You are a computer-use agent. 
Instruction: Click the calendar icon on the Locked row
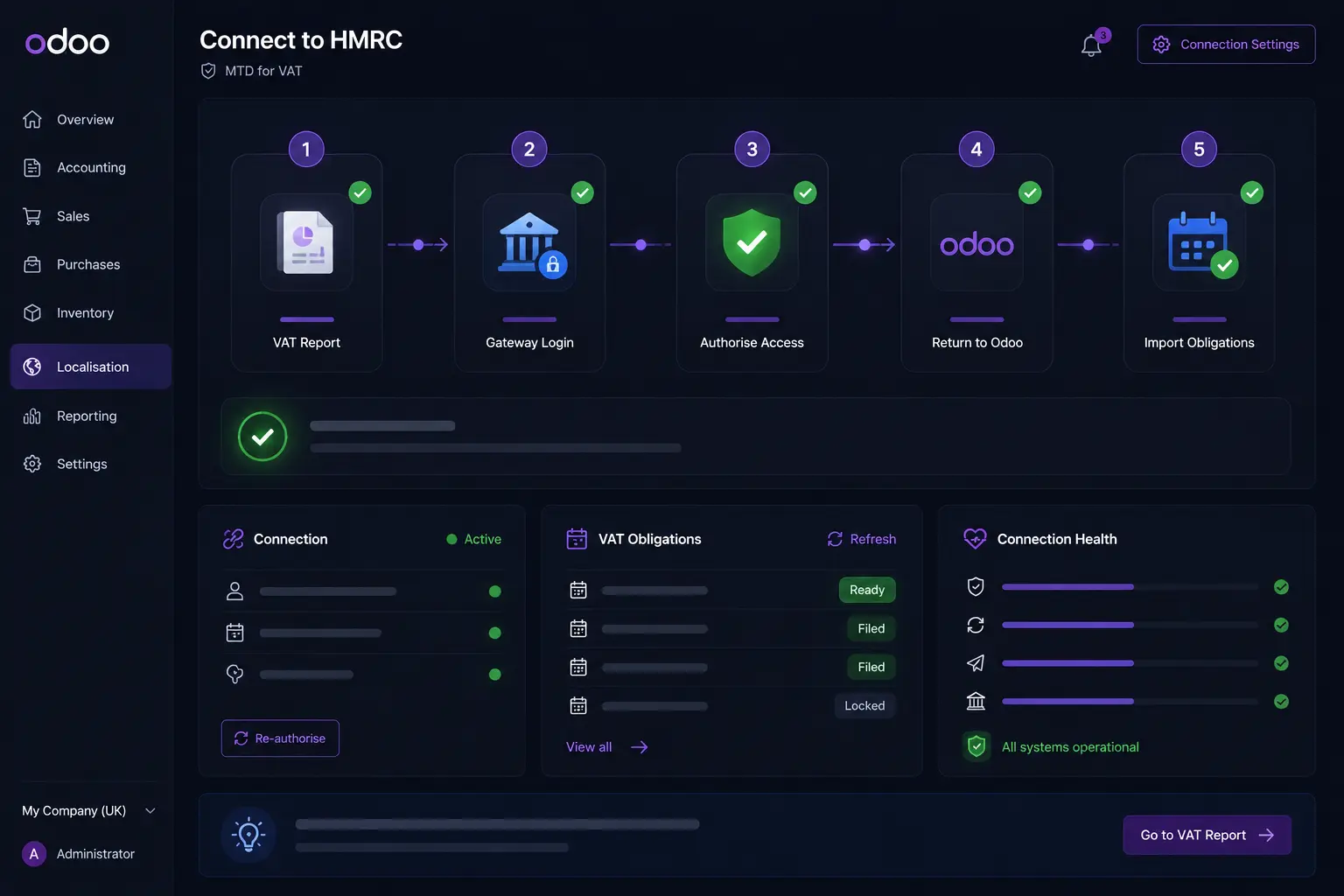point(578,705)
